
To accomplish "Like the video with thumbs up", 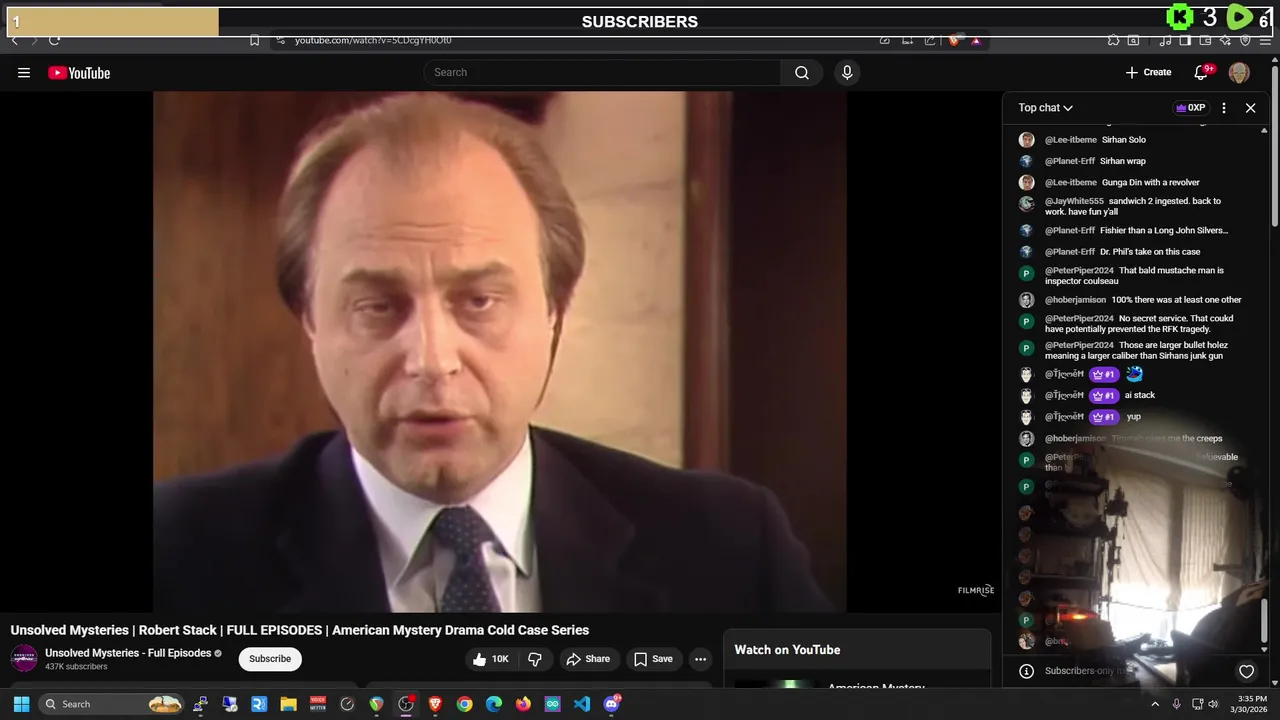I will pos(493,659).
